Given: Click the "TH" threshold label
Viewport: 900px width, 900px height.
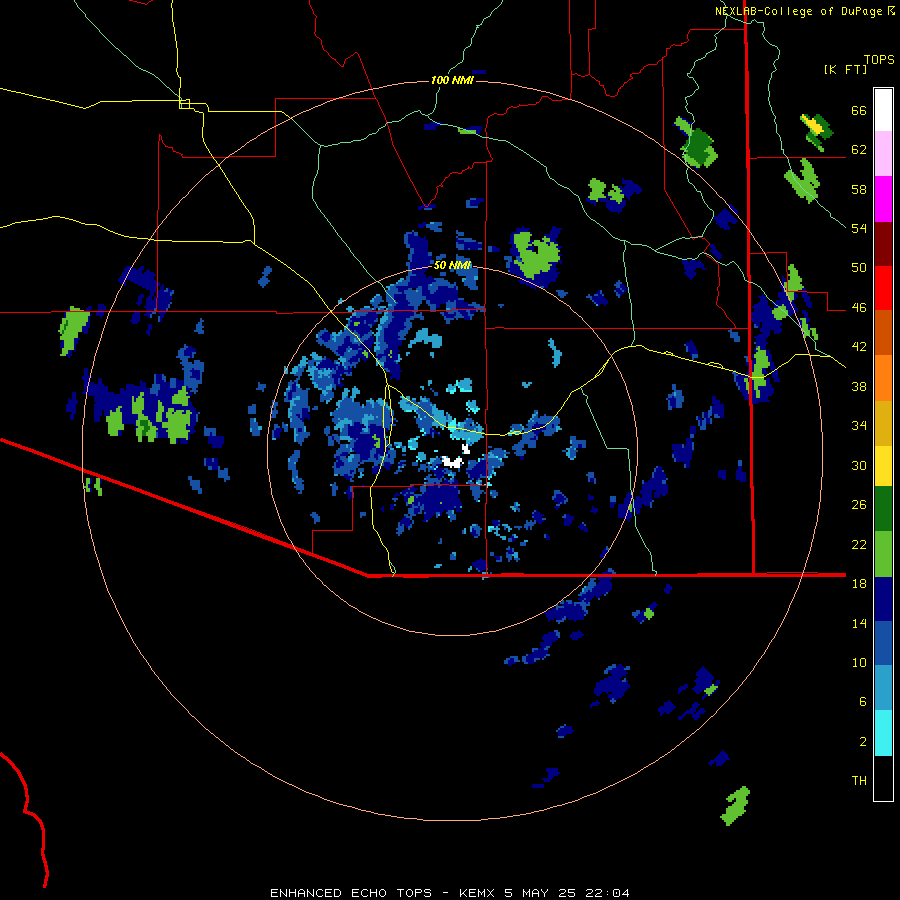Looking at the screenshot, I should click(859, 781).
